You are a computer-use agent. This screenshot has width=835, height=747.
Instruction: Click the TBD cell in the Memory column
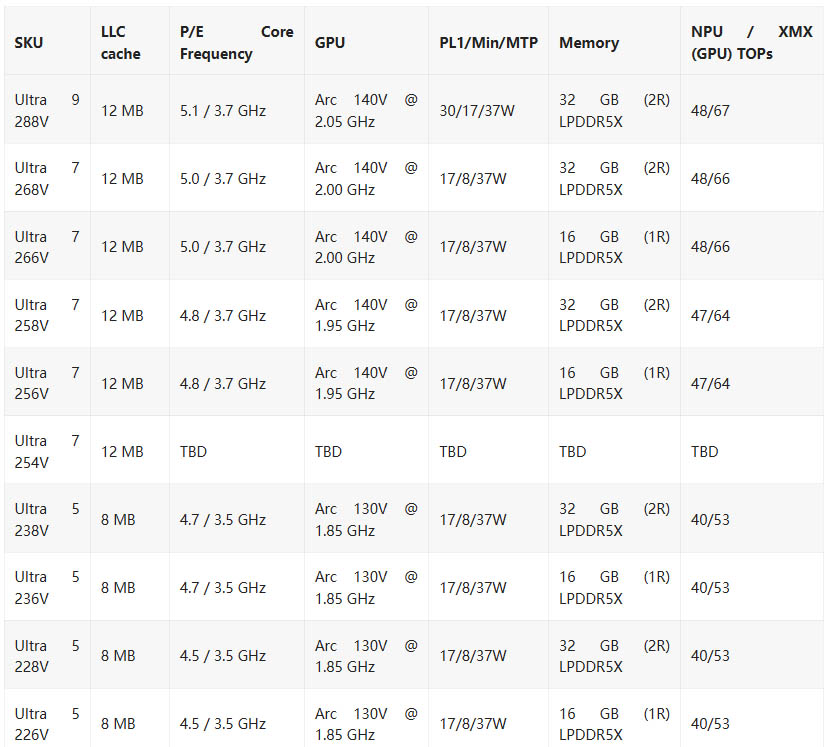tap(573, 452)
